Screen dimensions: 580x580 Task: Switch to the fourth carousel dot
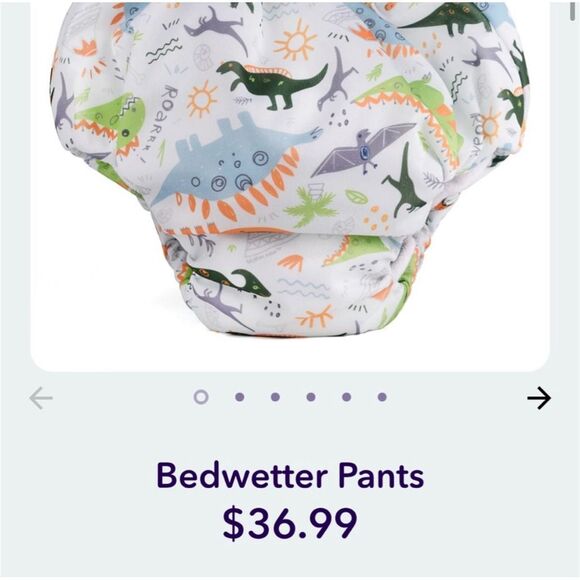pyautogui.click(x=311, y=397)
